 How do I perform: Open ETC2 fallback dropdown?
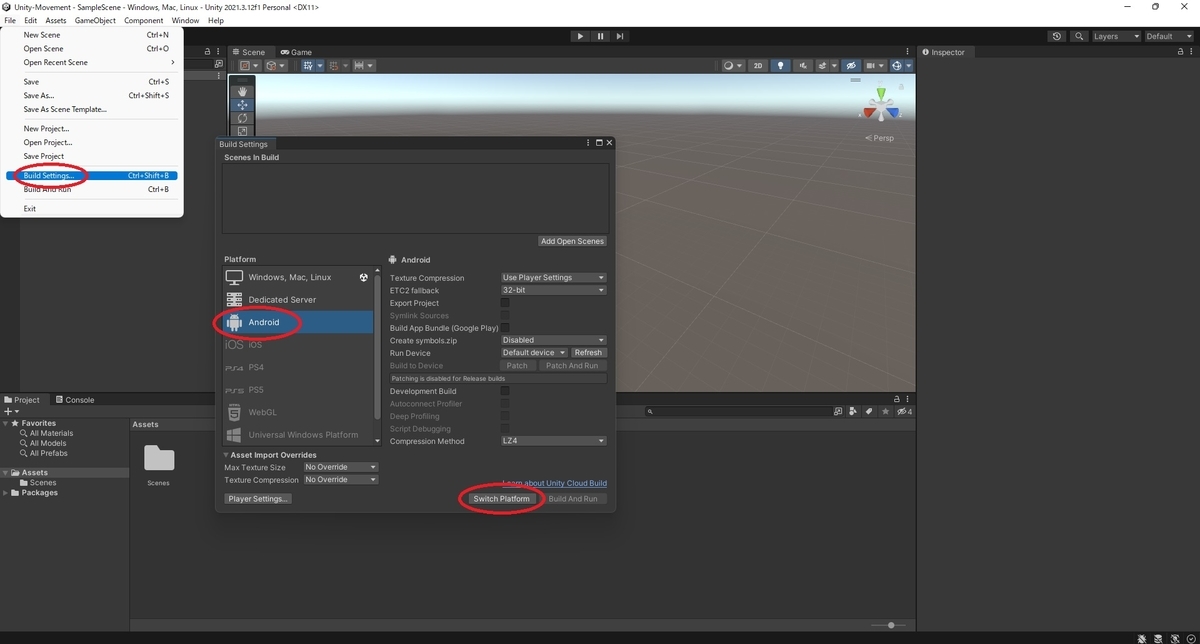(553, 290)
